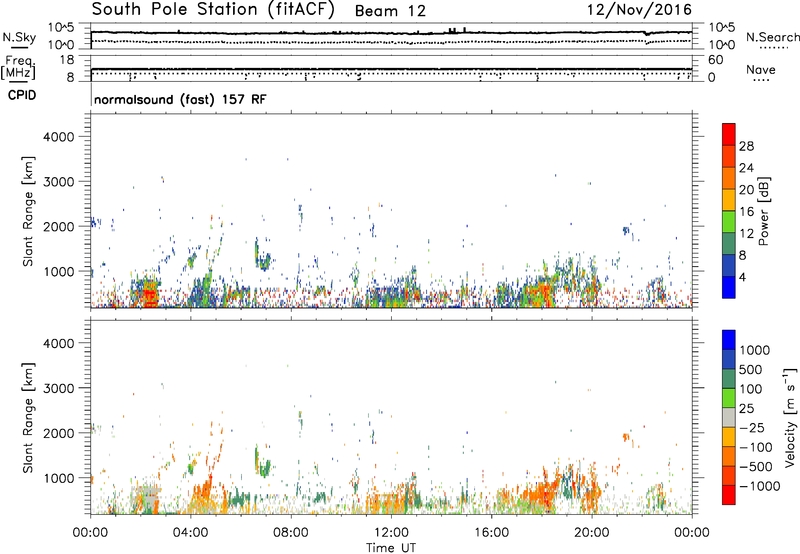Screen dimensions: 800x554
Task: Pick the yellow 16–20 dB Power colorbar segment
Action: pos(729,200)
